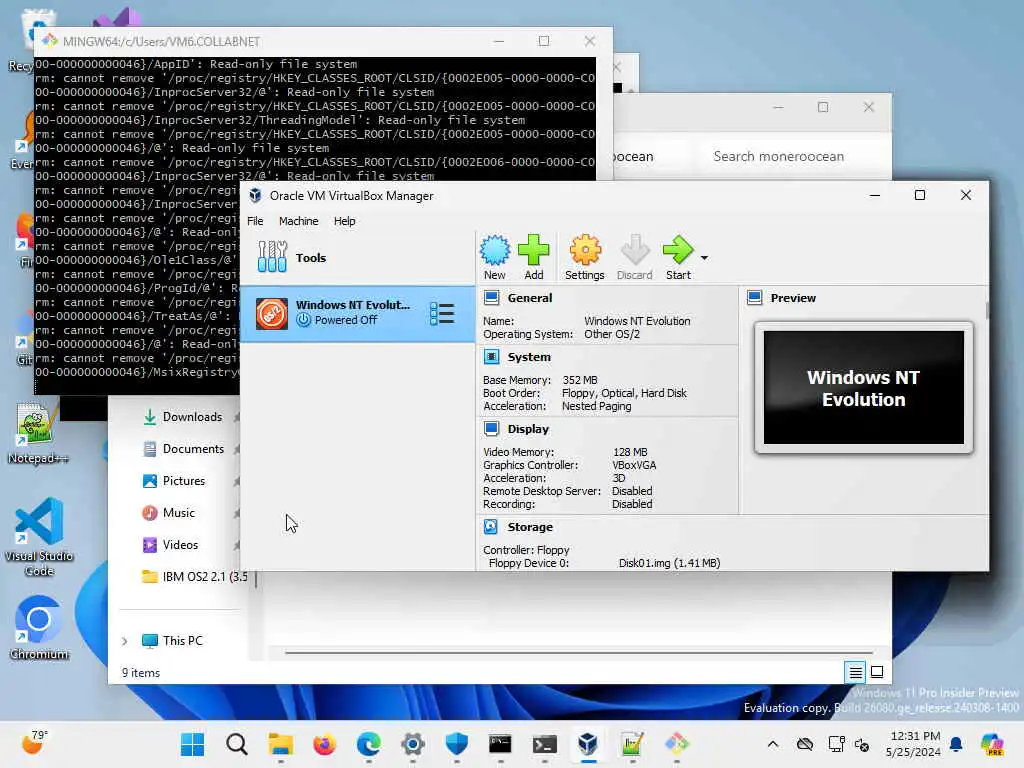Click the Discard toolbar icon
The width and height of the screenshot is (1024, 768).
(634, 257)
